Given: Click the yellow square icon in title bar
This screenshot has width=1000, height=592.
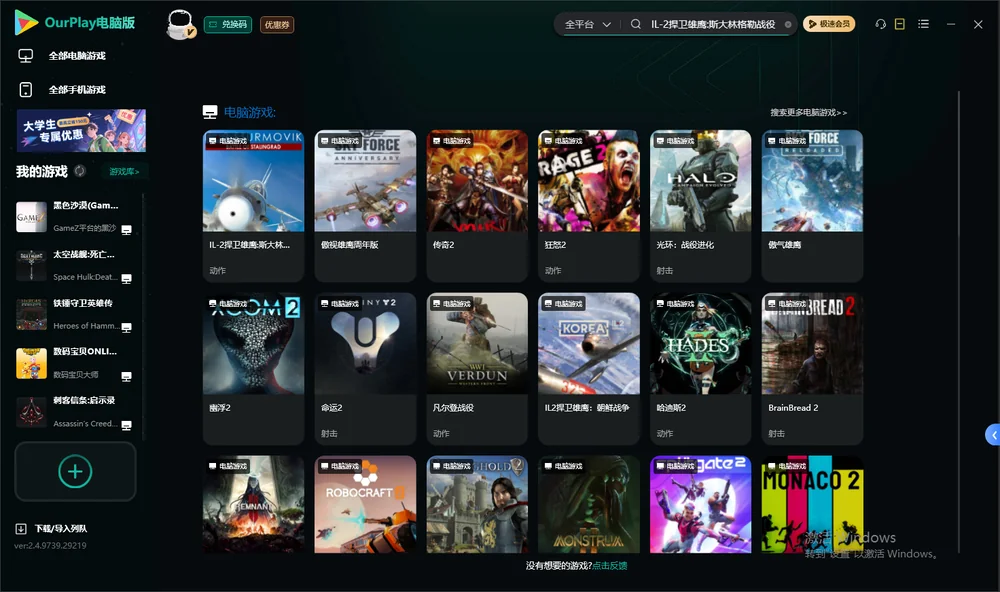Looking at the screenshot, I should [x=900, y=24].
